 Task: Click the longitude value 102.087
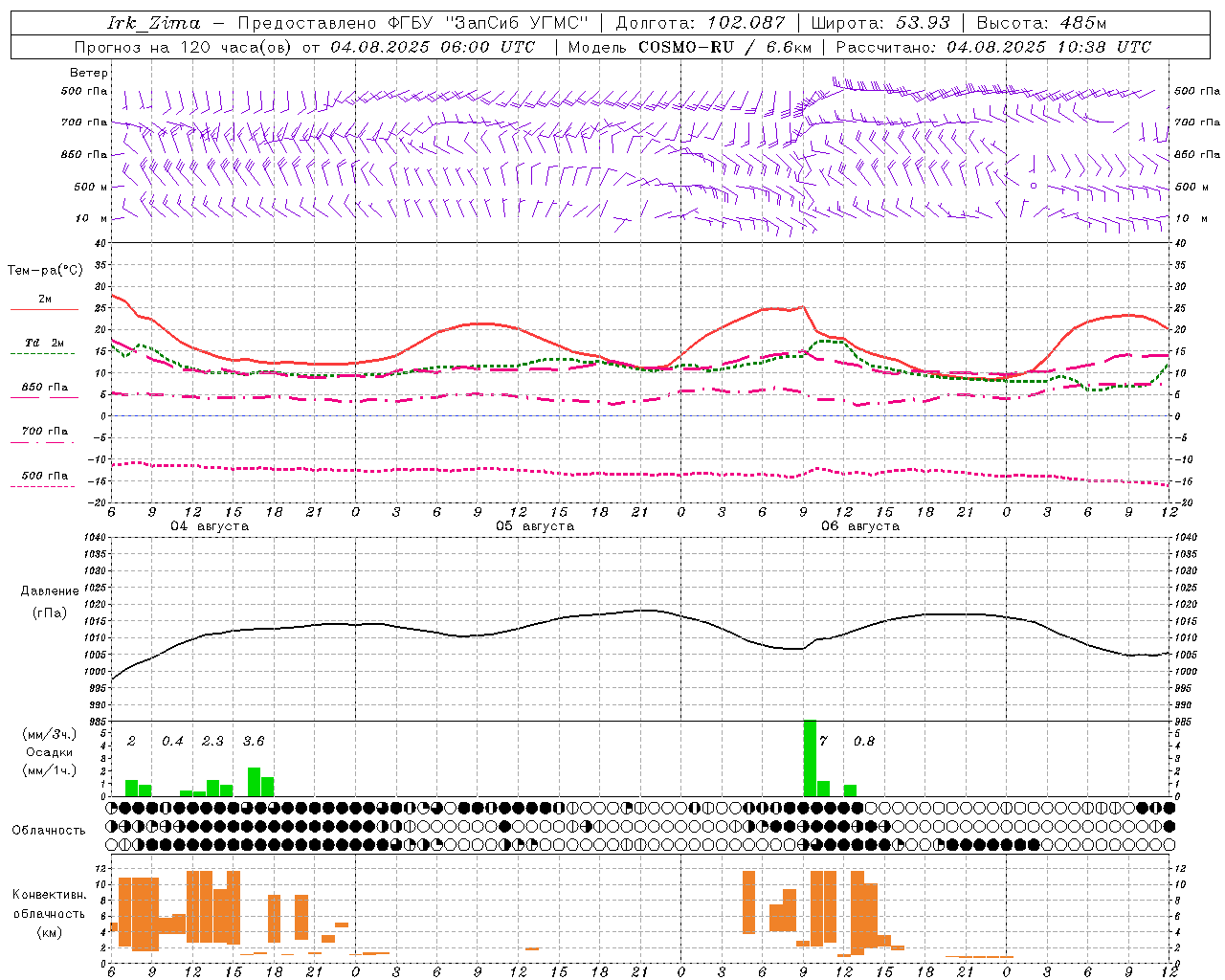click(x=746, y=23)
